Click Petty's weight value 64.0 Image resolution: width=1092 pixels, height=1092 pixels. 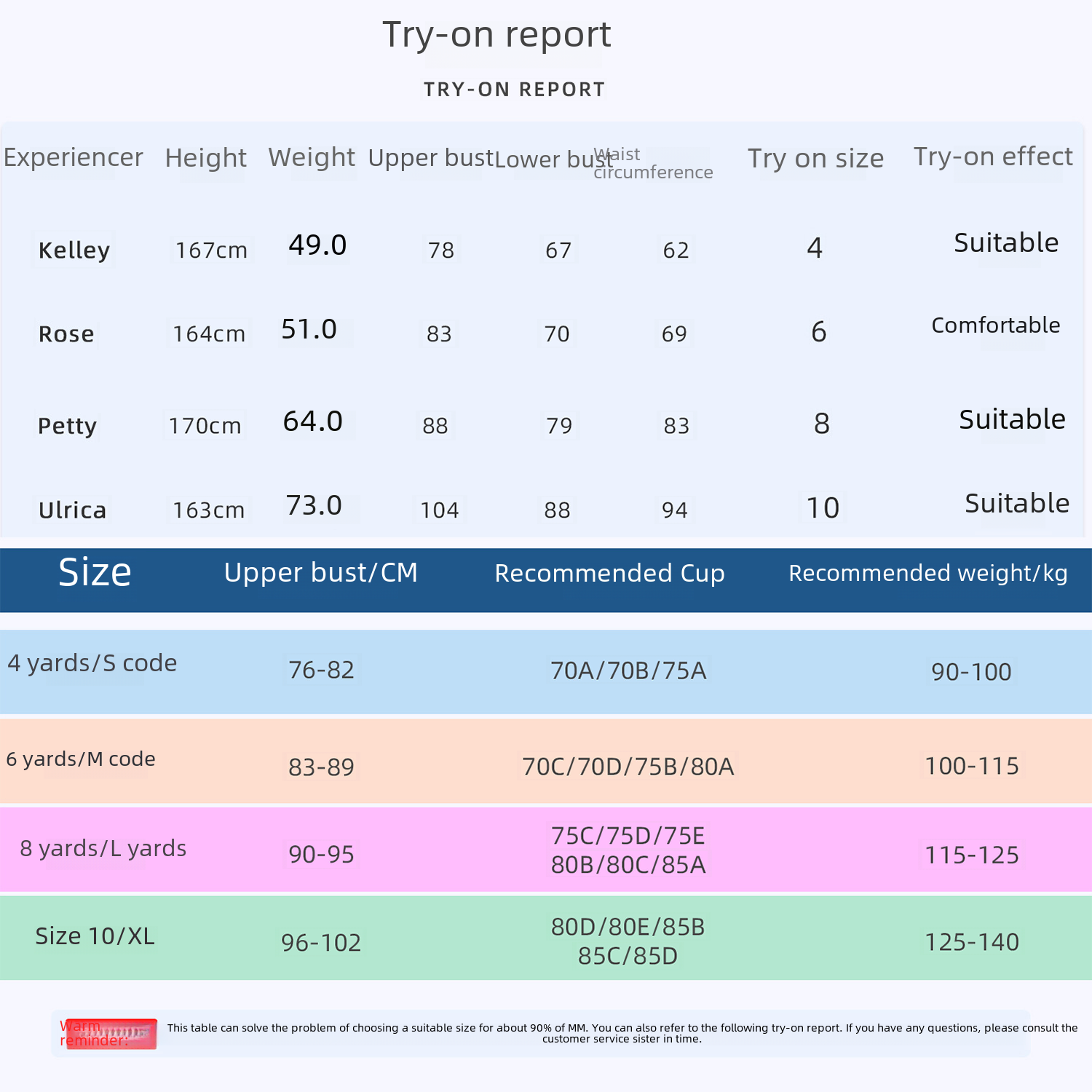[x=313, y=422]
